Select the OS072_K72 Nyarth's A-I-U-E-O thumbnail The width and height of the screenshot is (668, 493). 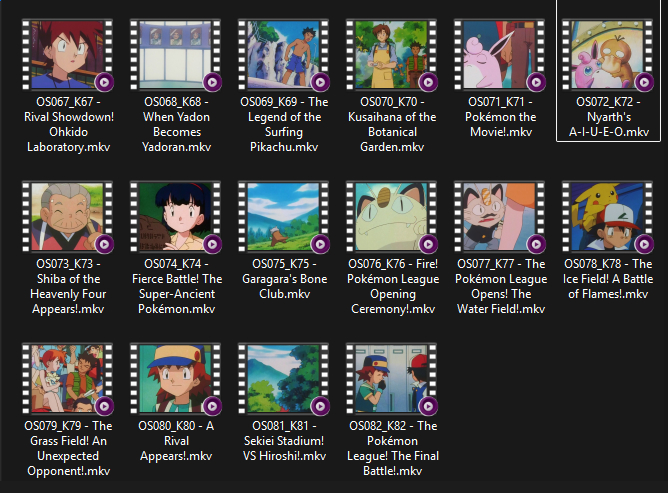pyautogui.click(x=608, y=55)
